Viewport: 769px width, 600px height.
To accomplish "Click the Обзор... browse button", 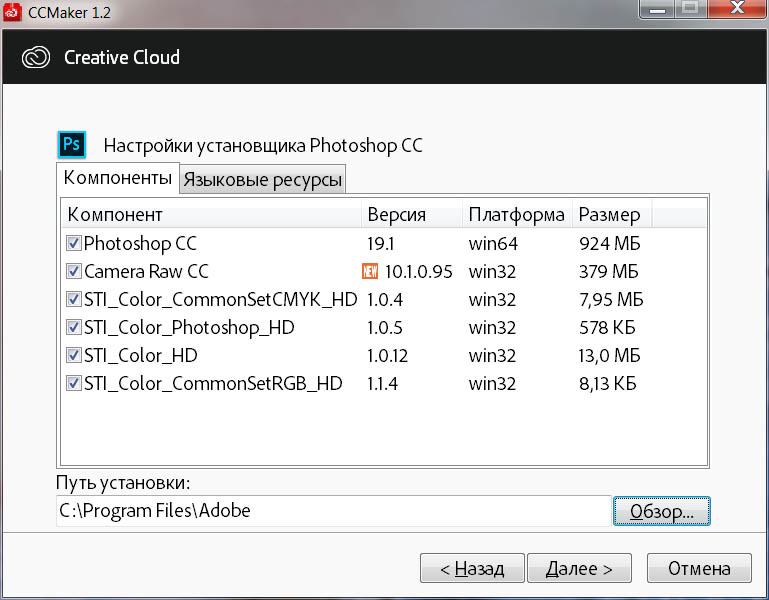I will click(661, 511).
